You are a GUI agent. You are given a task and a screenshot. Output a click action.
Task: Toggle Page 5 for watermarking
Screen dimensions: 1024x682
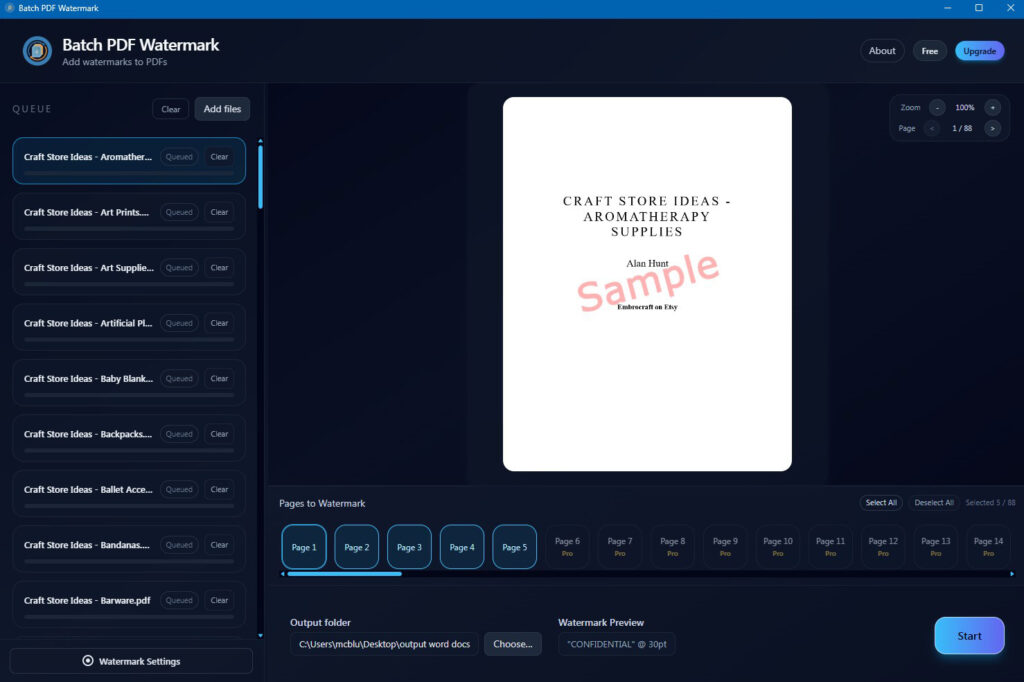click(515, 547)
